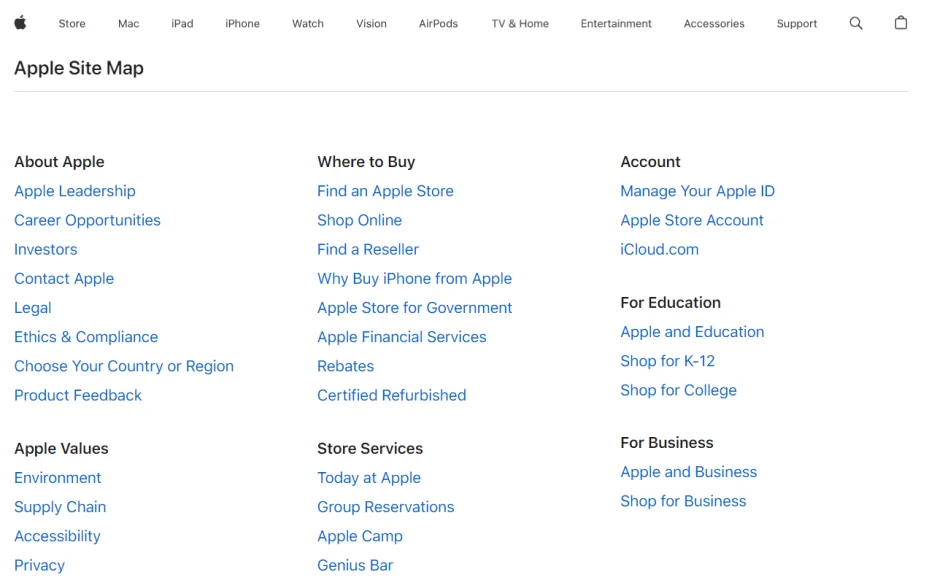This screenshot has width=937, height=580.
Task: Open Why Buy iPhone from Apple
Action: [x=415, y=279]
